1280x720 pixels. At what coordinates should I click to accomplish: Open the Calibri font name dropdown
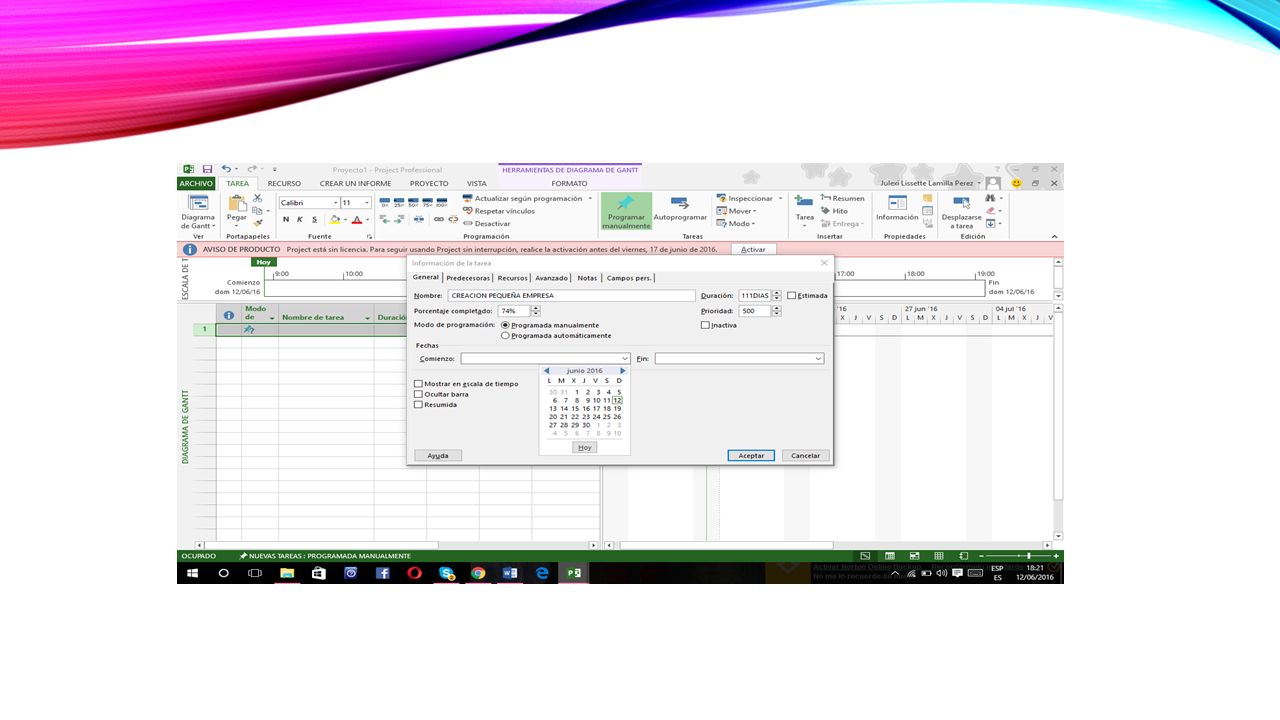(x=335, y=203)
